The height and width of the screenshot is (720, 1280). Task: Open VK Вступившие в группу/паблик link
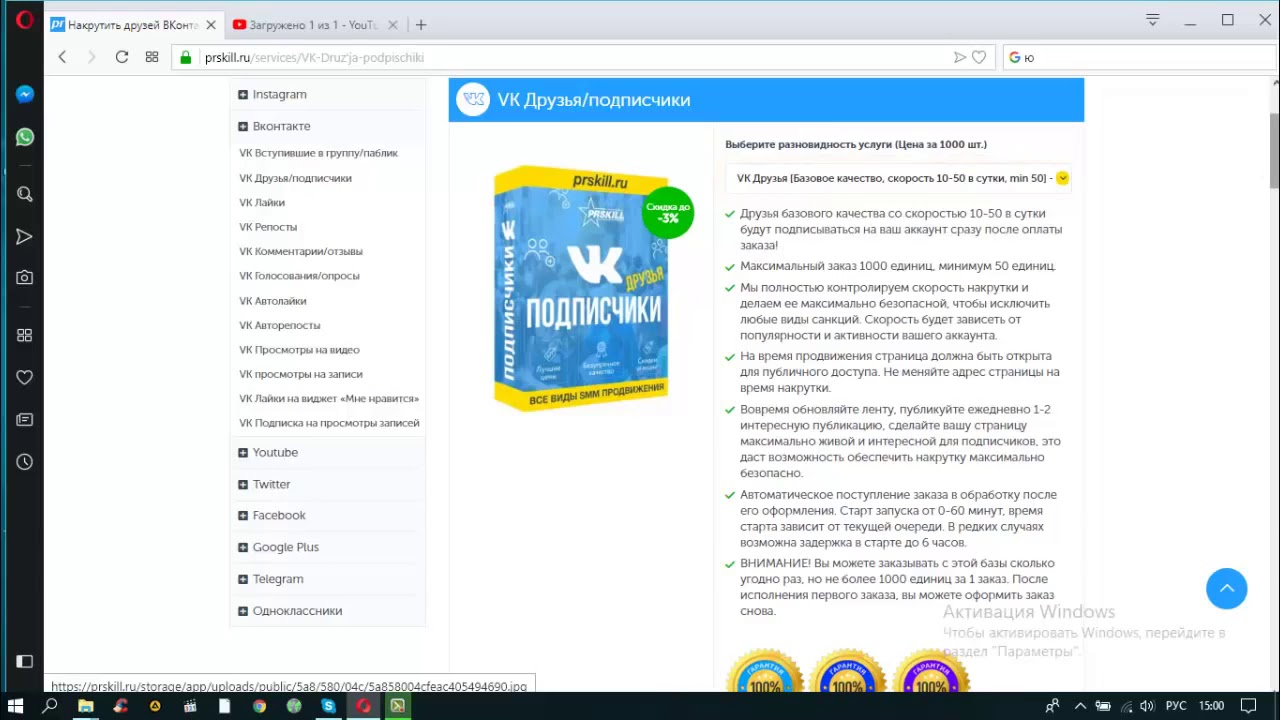pos(318,153)
